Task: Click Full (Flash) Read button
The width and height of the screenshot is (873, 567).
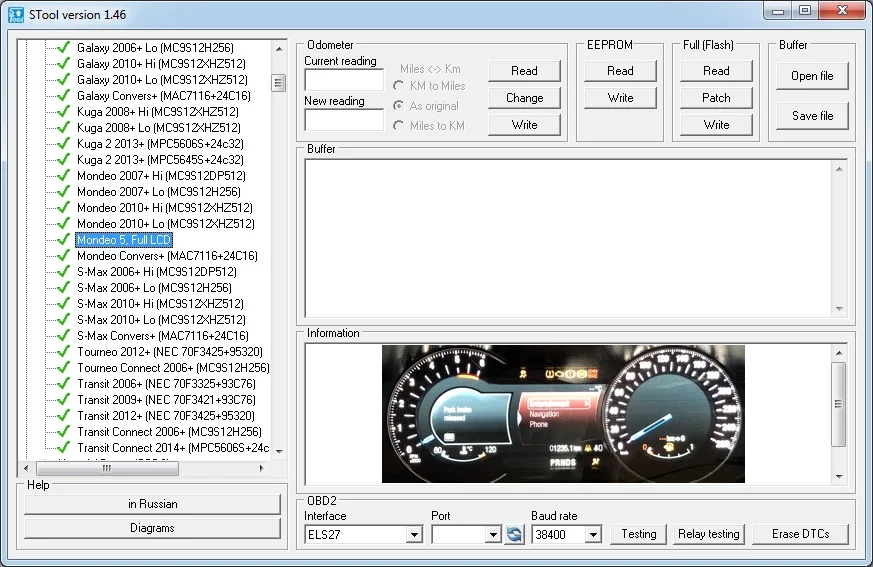Action: 716,71
